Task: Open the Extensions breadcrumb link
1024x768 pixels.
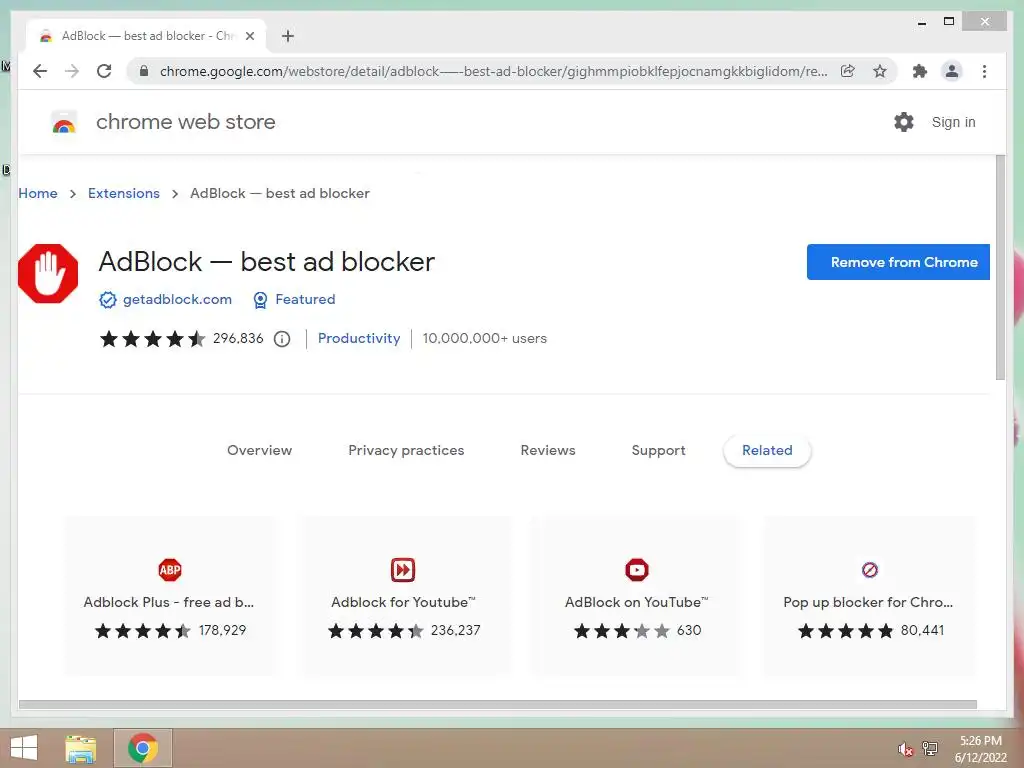Action: [x=124, y=193]
